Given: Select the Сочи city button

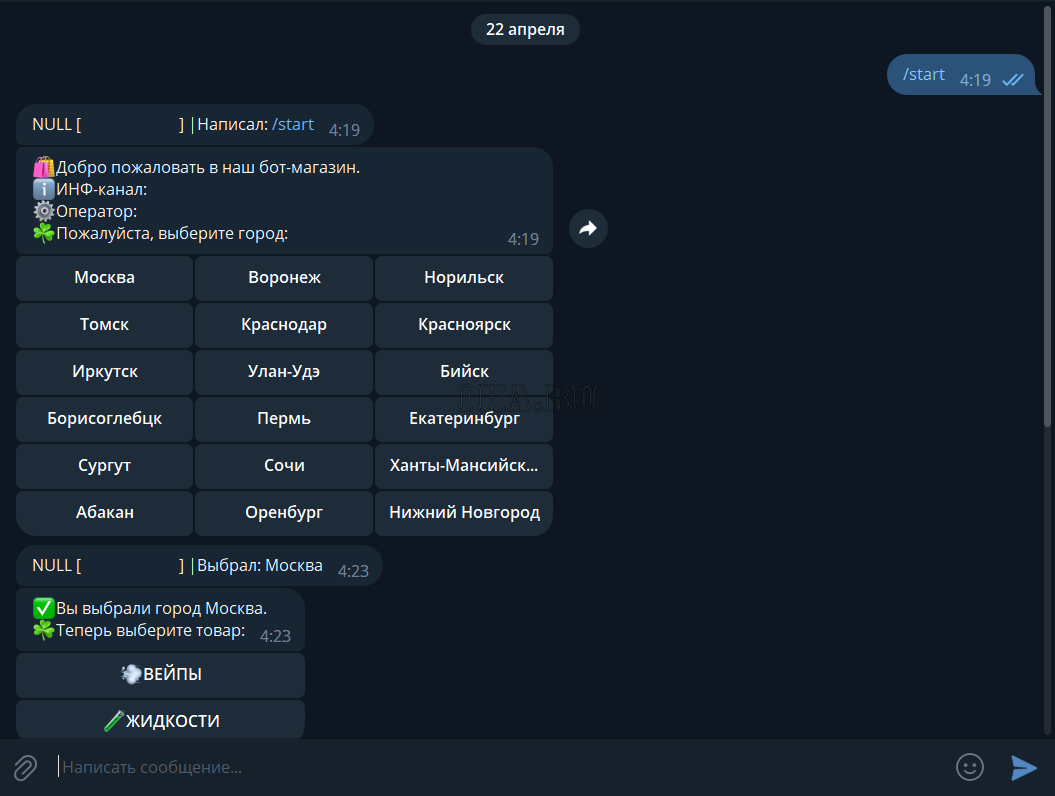Looking at the screenshot, I should 284,466.
